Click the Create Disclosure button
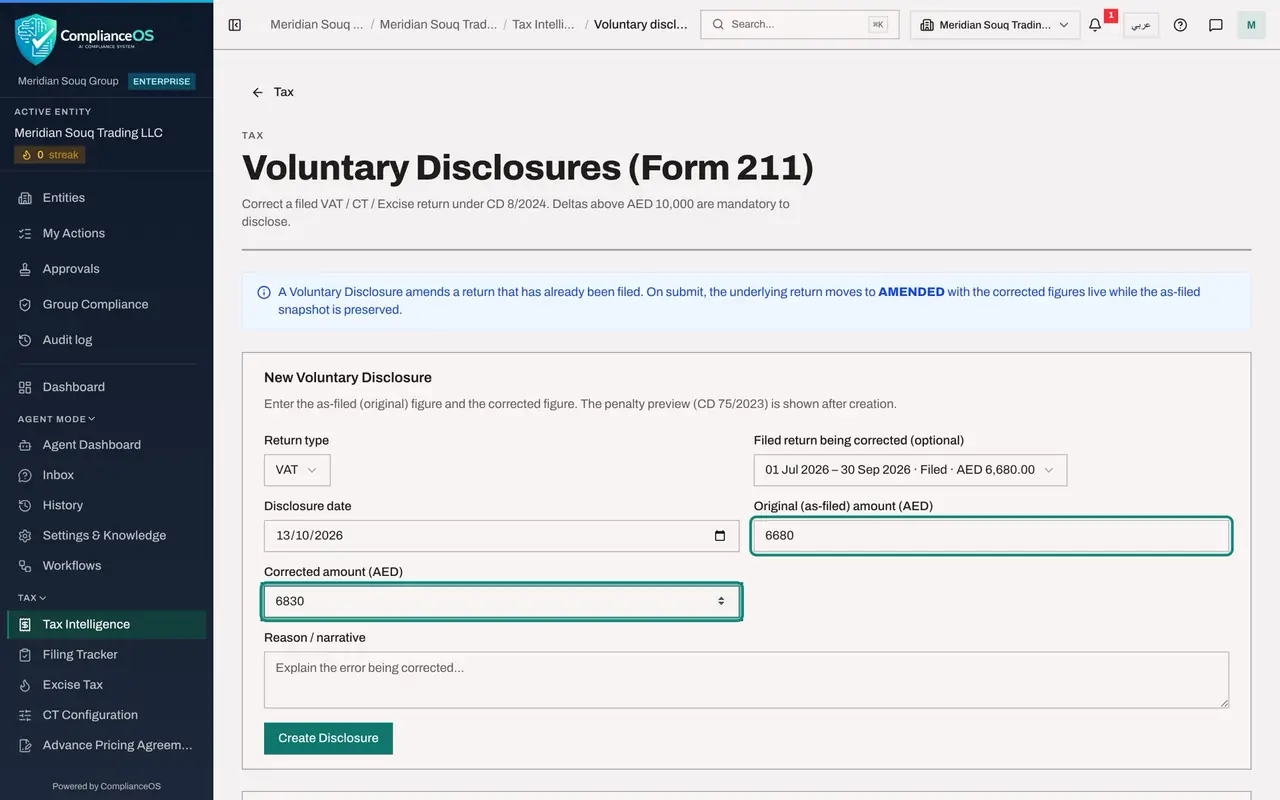The width and height of the screenshot is (1280, 800). tap(328, 738)
